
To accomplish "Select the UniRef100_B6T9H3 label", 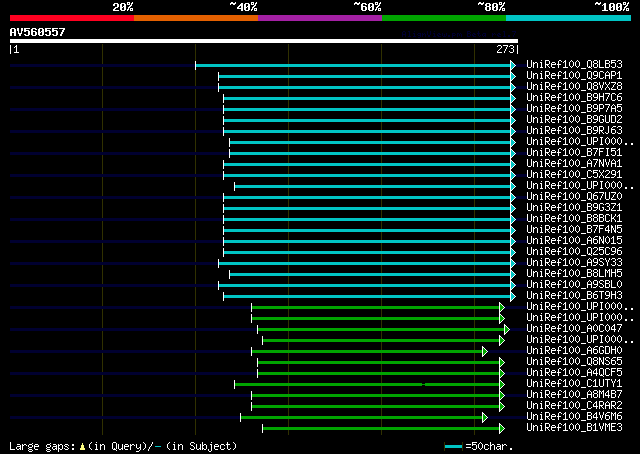I will [574, 296].
